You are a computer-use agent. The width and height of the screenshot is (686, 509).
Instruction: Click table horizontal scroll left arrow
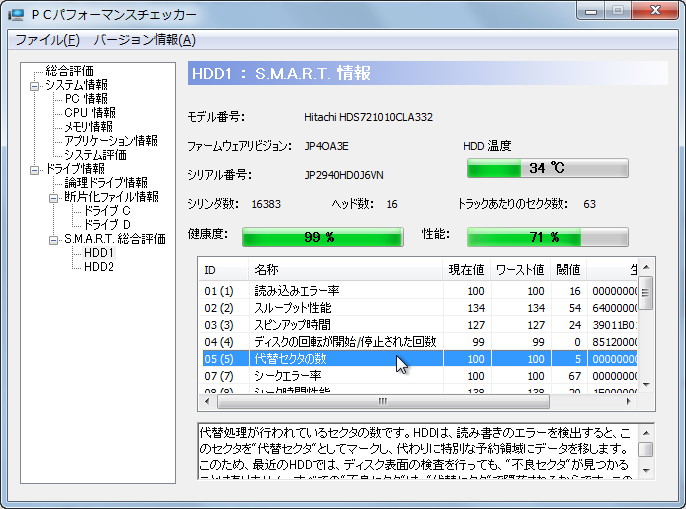point(207,401)
